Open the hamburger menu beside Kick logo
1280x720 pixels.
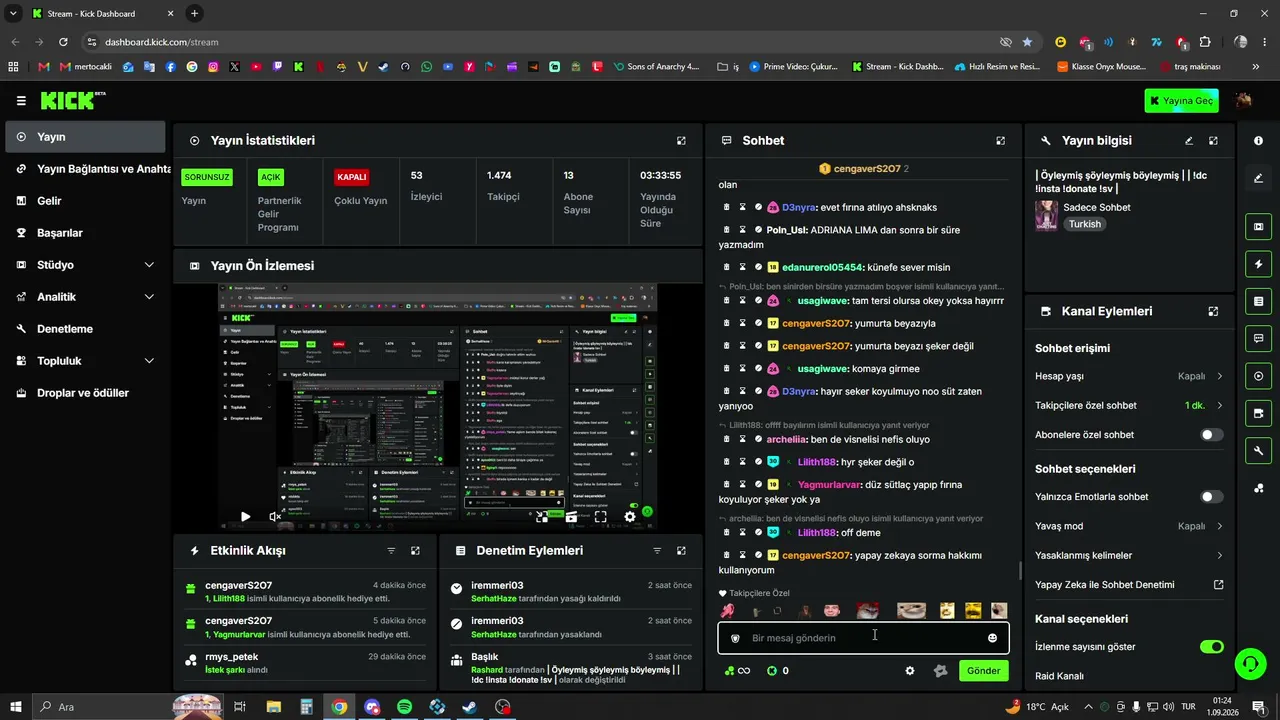click(21, 101)
